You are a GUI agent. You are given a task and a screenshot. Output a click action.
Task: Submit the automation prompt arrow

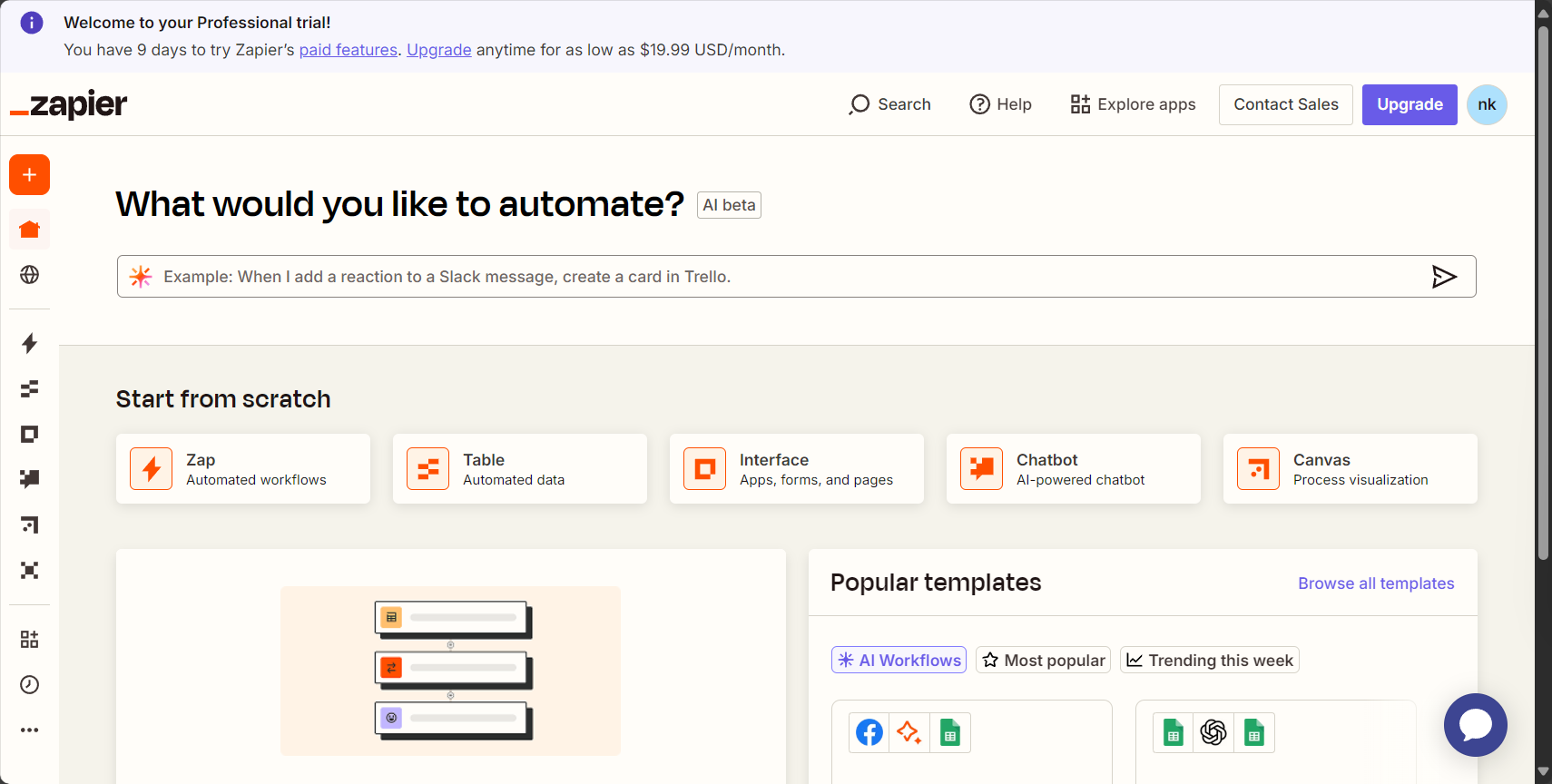1444,277
